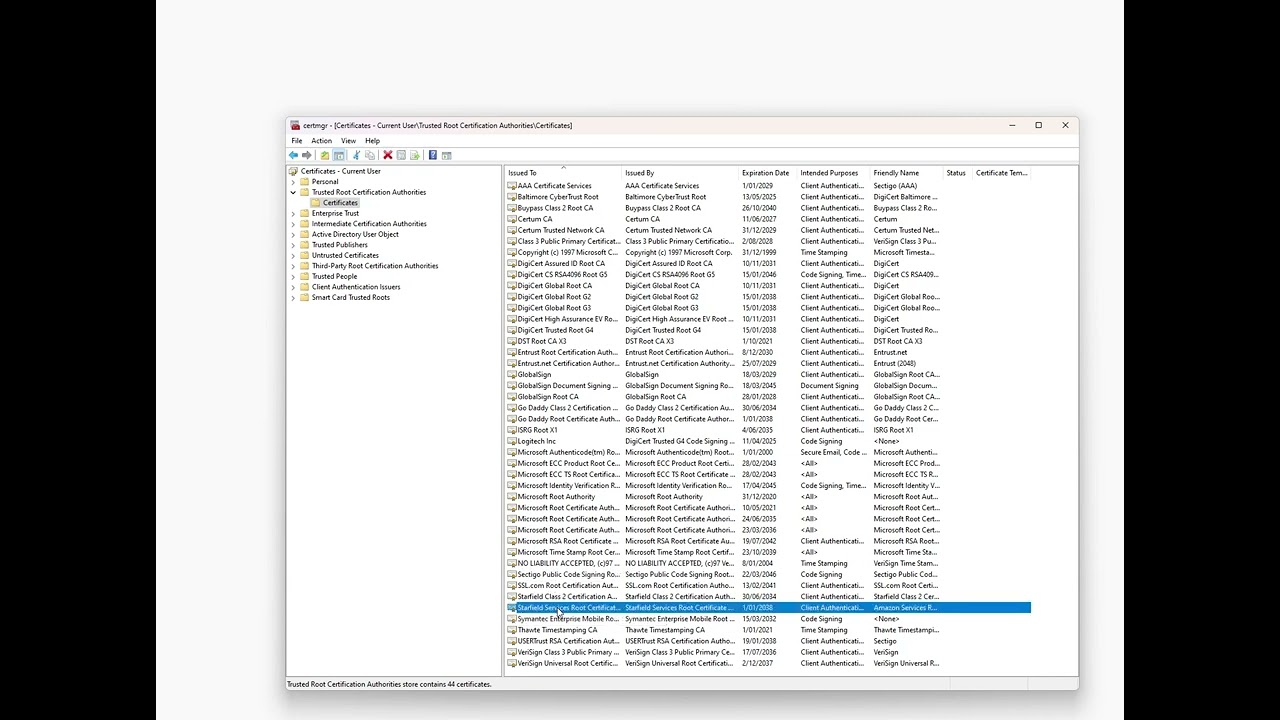
Task: Click folder icon beside Untrusted Certificates
Action: click(305, 255)
